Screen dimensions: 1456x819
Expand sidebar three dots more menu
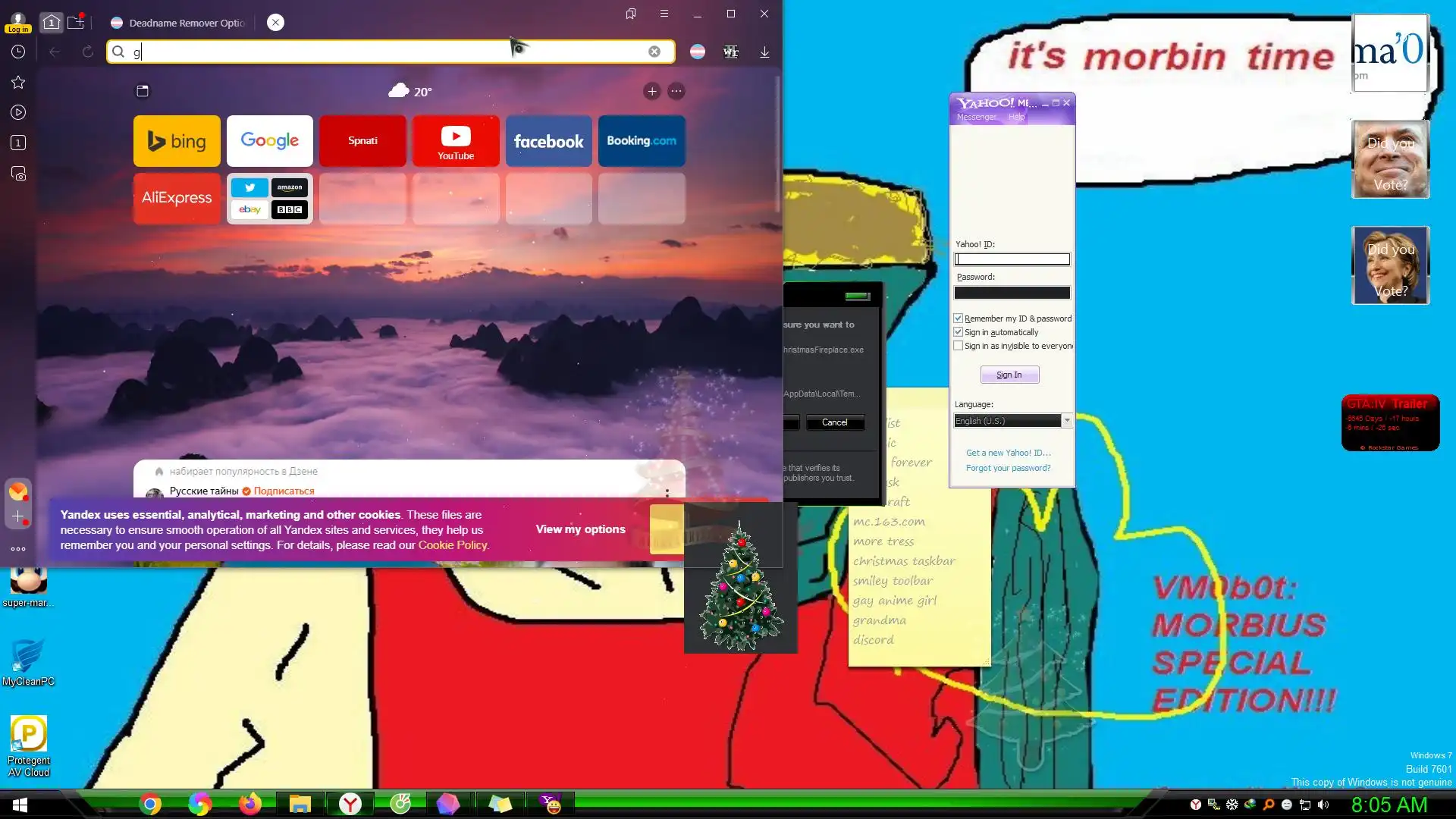click(x=18, y=548)
